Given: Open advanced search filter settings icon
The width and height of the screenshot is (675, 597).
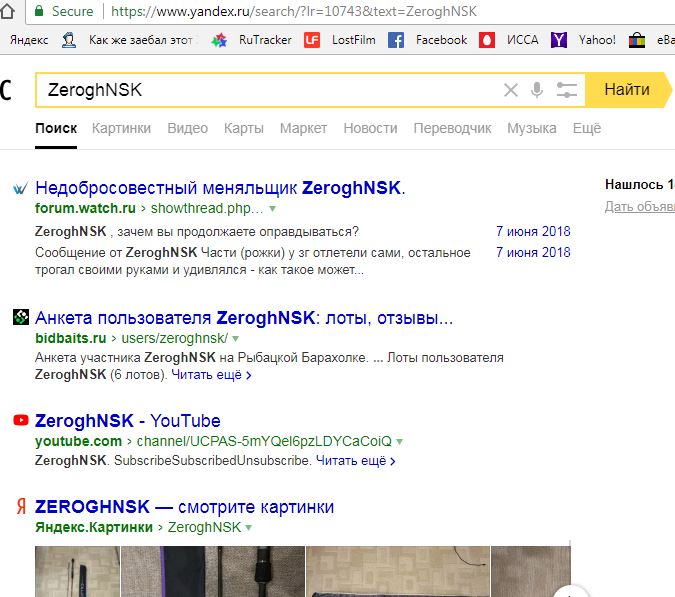Looking at the screenshot, I should coord(567,90).
